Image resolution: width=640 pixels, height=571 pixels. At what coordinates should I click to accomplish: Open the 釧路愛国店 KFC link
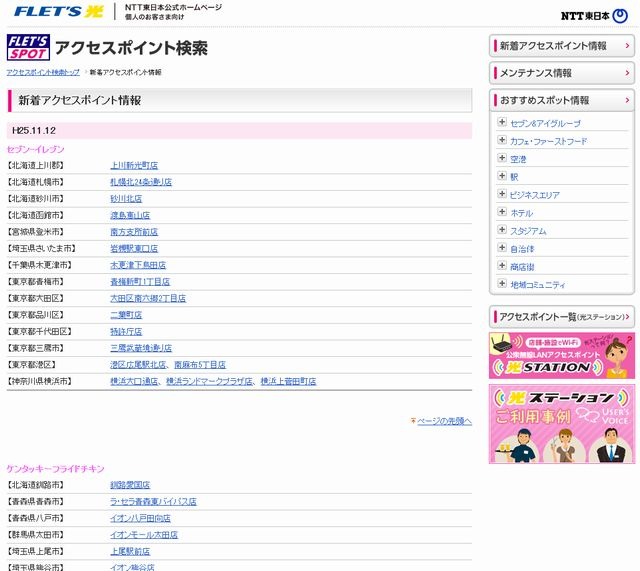click(130, 485)
